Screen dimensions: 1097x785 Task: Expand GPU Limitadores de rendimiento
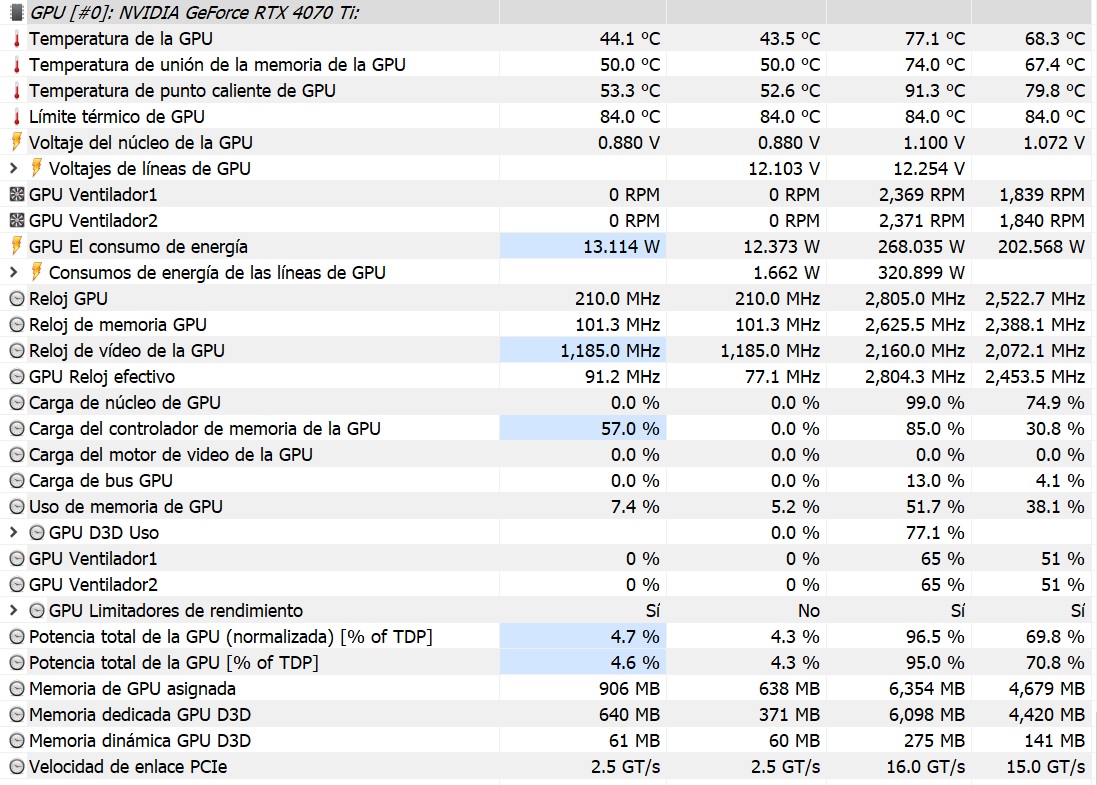tap(13, 611)
